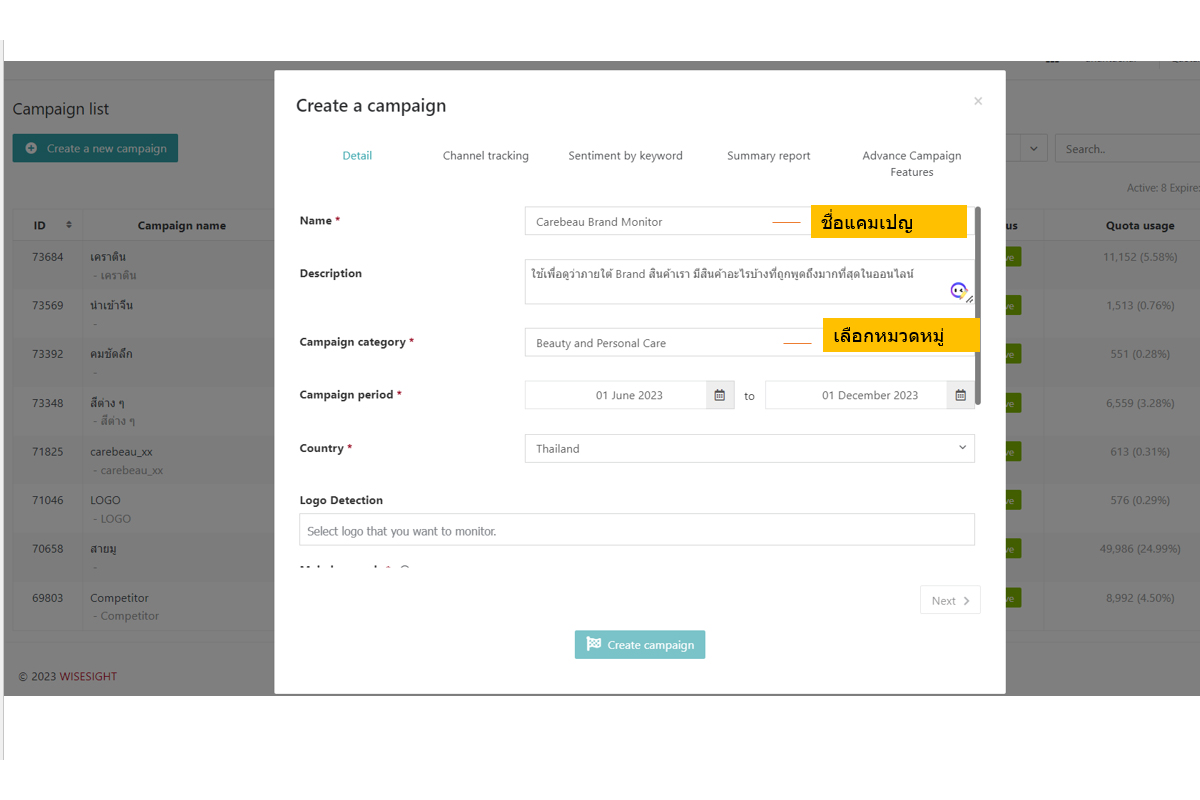Open the start date calendar picker icon
Screen dimensions: 1200x800
(x=719, y=395)
